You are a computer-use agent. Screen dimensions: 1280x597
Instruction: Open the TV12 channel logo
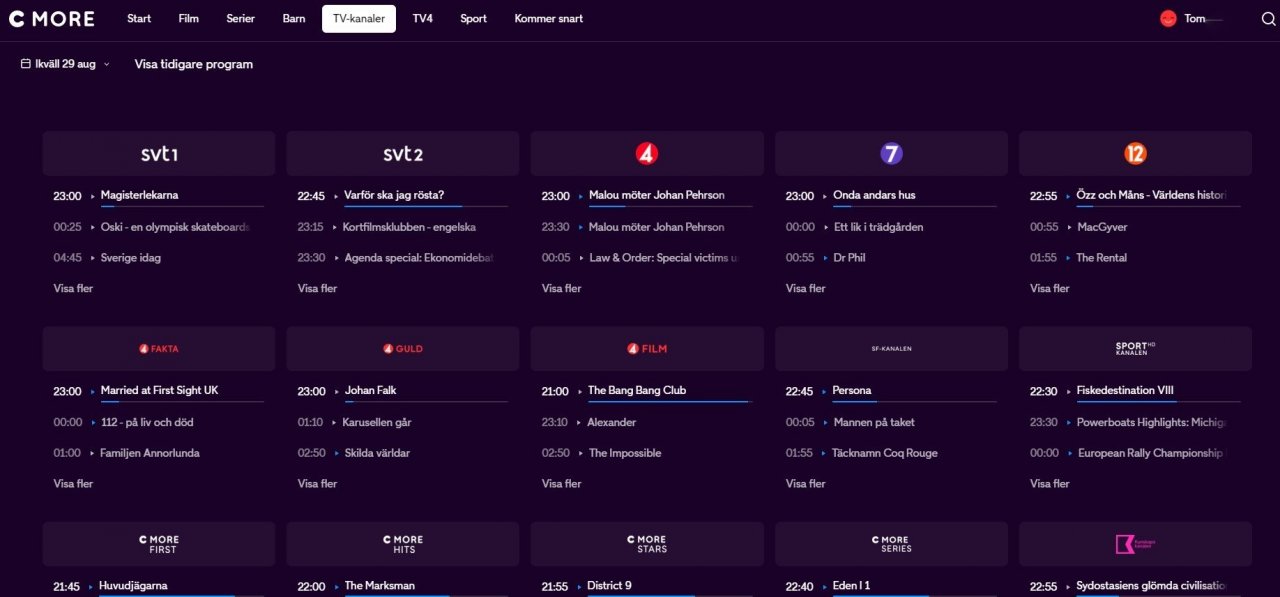click(x=1135, y=154)
